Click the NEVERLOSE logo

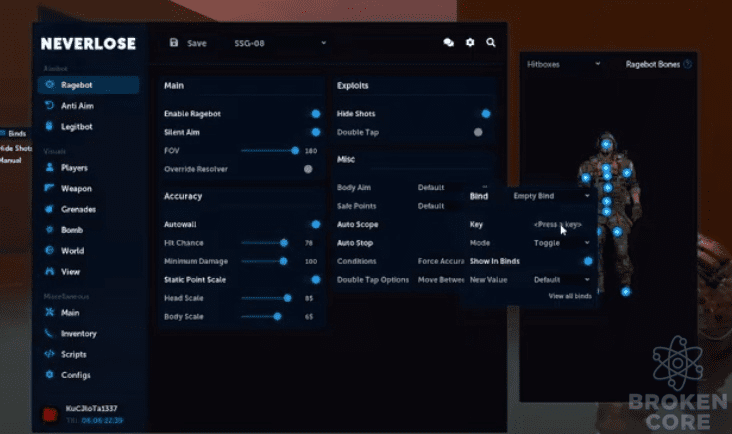(88, 43)
